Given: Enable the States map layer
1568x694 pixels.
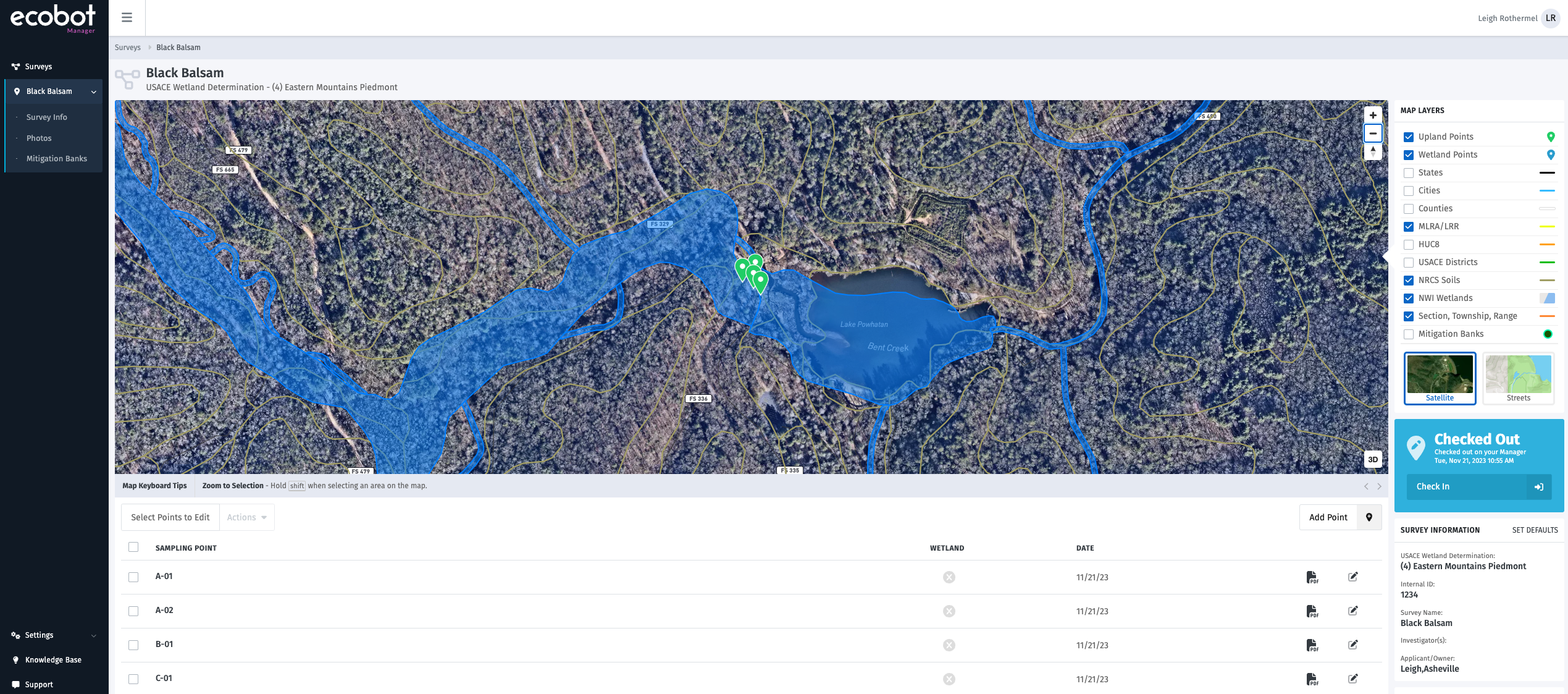Looking at the screenshot, I should tap(1409, 173).
